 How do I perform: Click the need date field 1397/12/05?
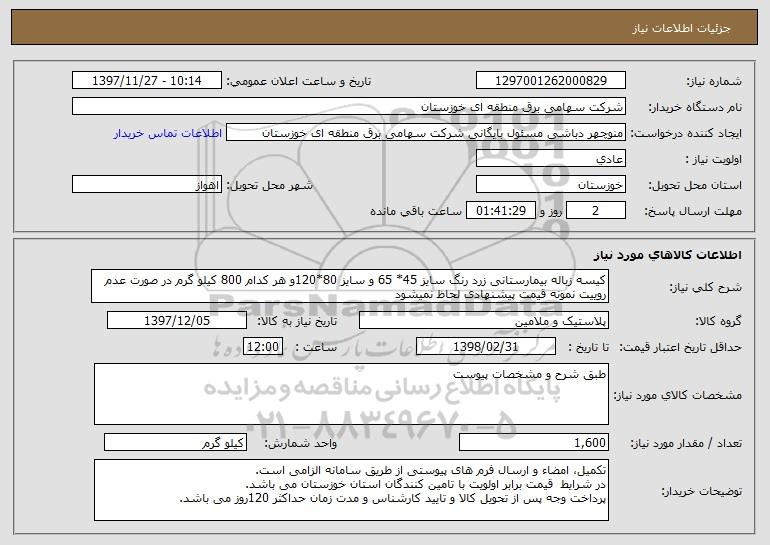point(177,321)
